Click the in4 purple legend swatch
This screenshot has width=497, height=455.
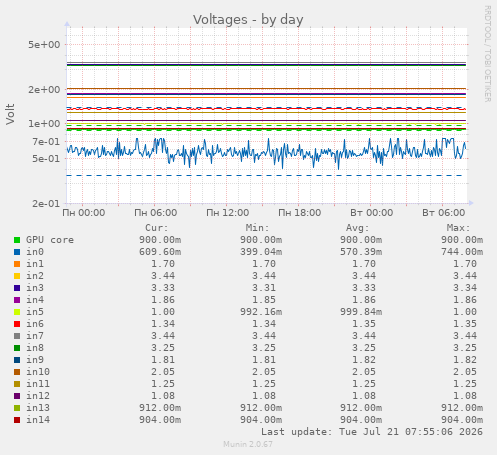coord(17,300)
